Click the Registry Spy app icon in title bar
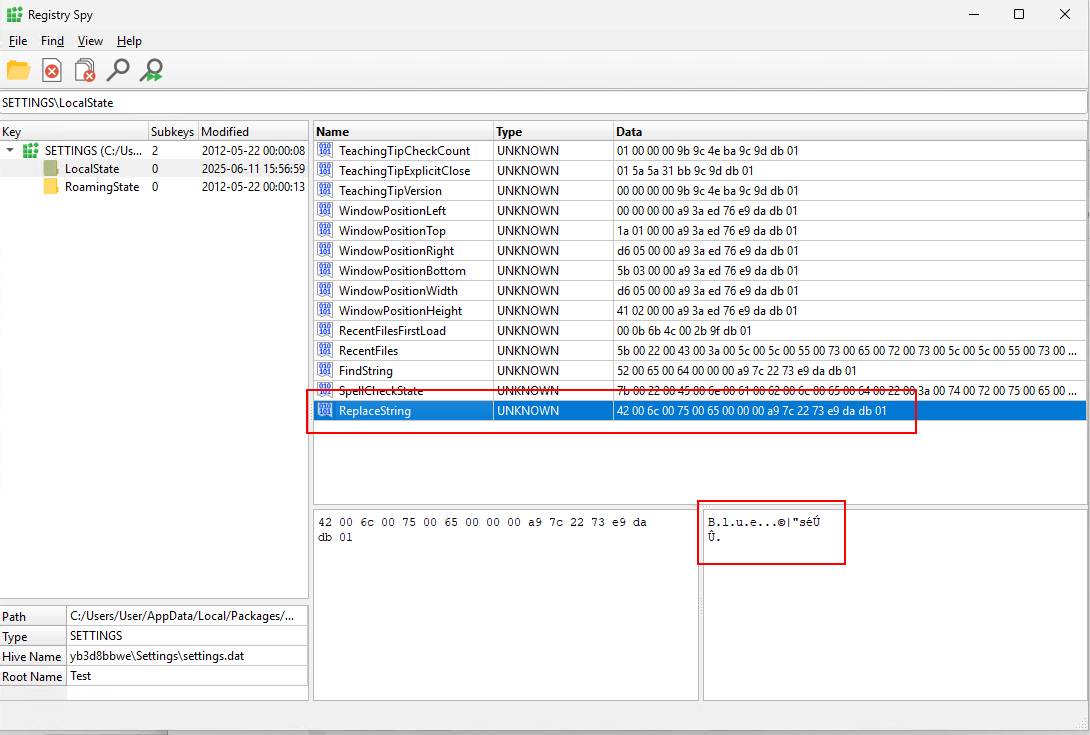Screen dimensions: 1090x735 pyautogui.click(x=15, y=15)
